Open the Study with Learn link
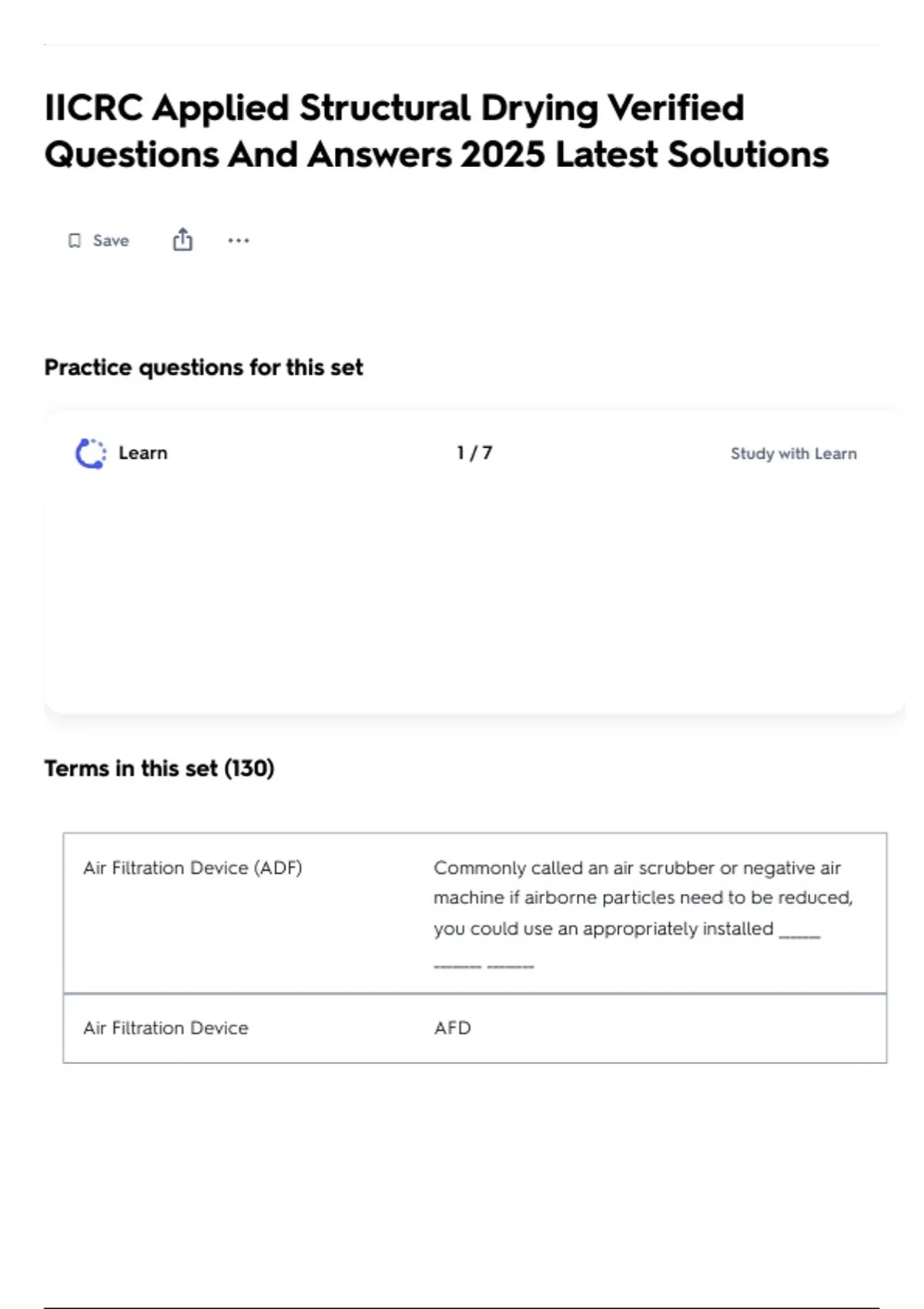This screenshot has height=1309, width=924. click(x=794, y=454)
